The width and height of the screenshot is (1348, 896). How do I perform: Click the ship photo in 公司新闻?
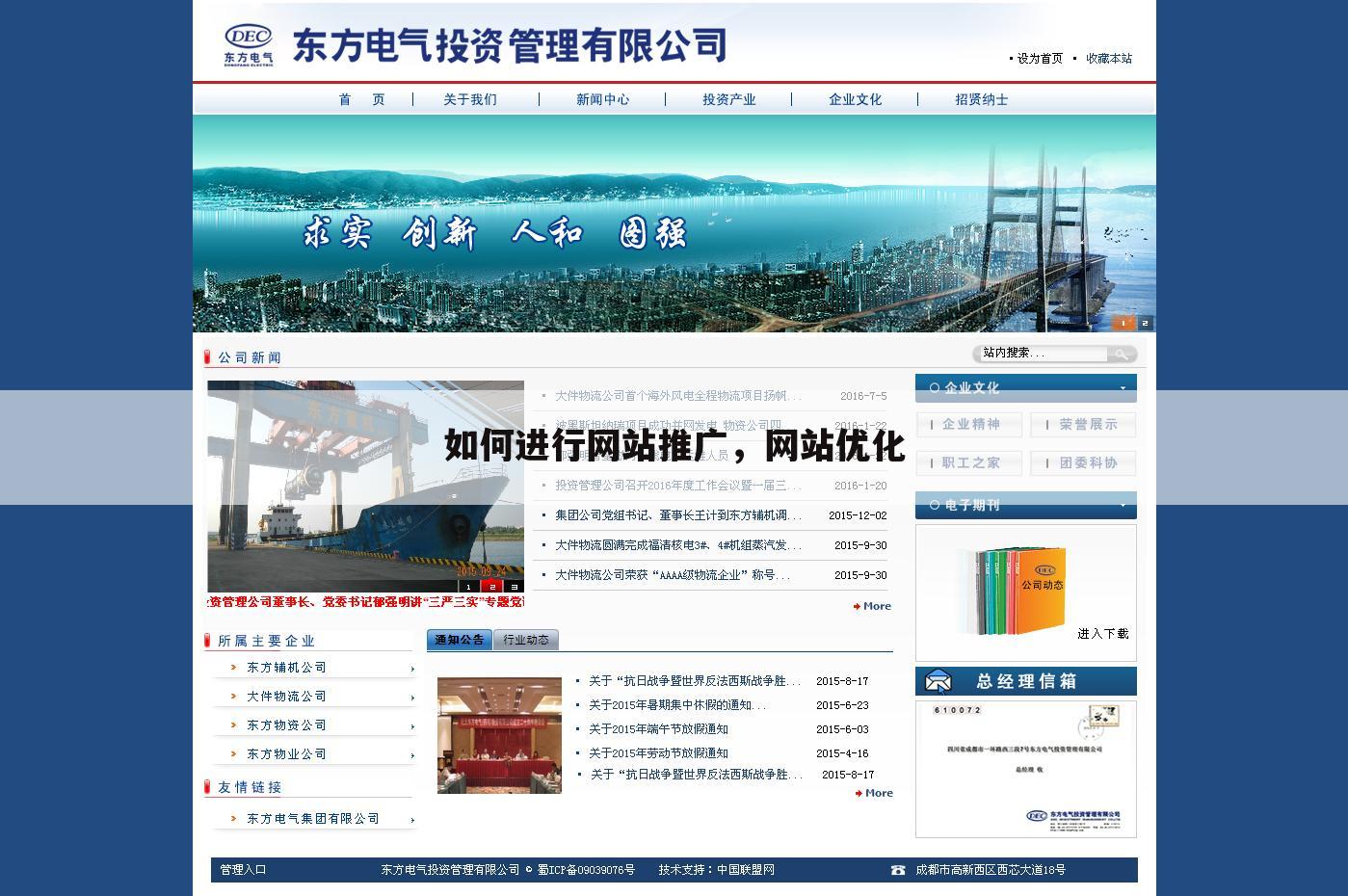[366, 486]
